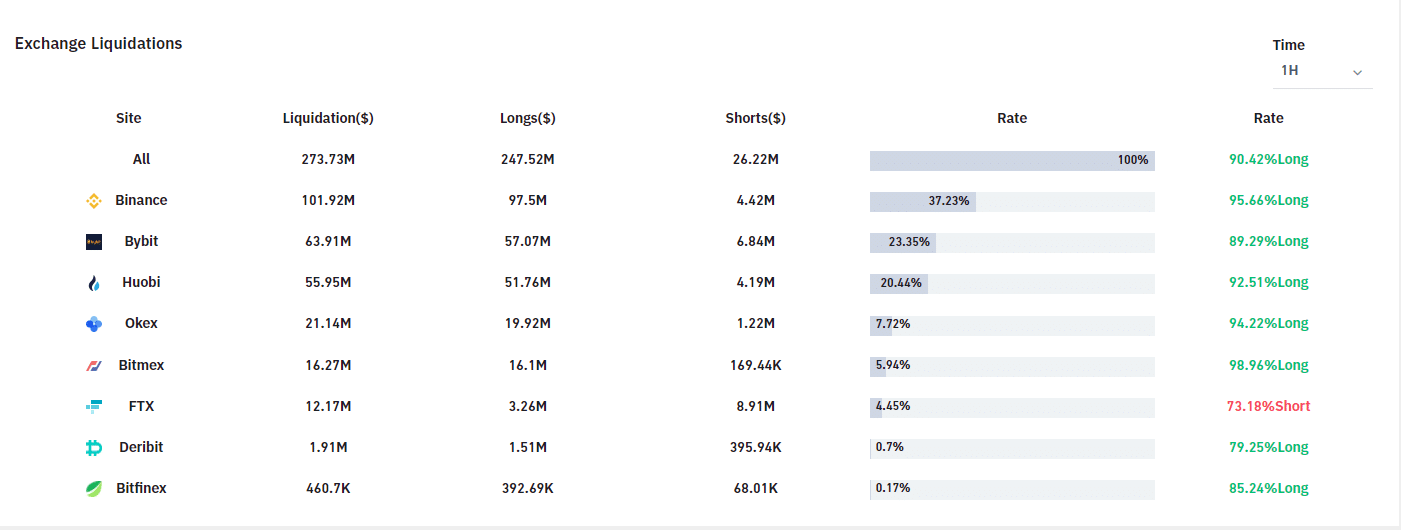The width and height of the screenshot is (1401, 530).
Task: Open the Binance exchange name link
Action: coord(141,200)
